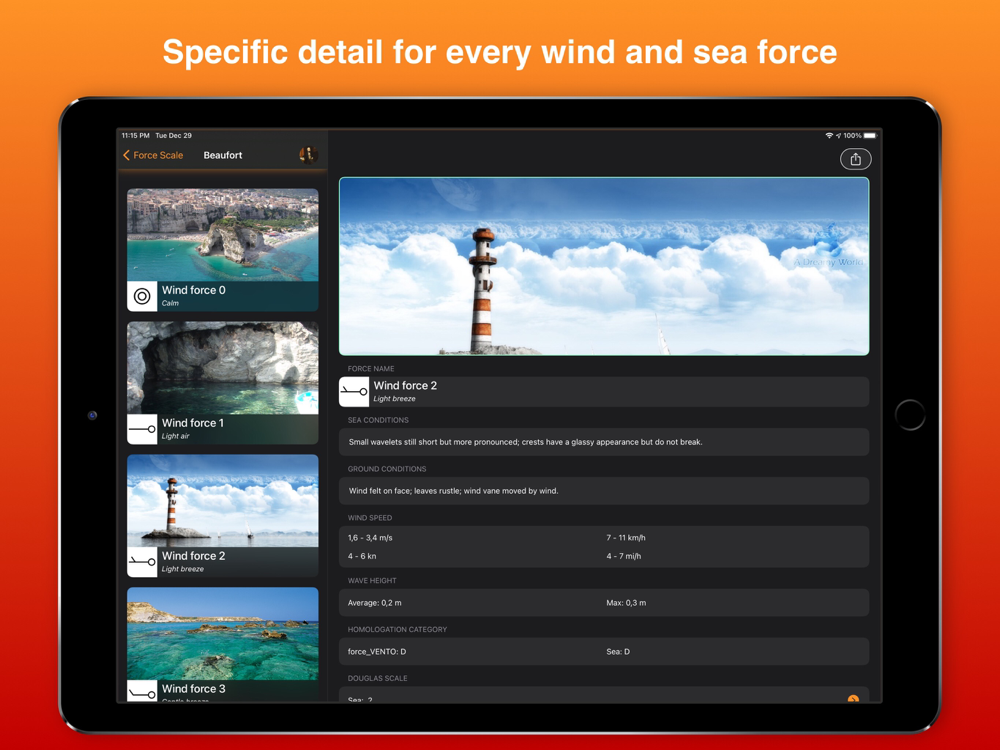Screen dimensions: 1000x750
Task: Click the Wi-Fi status icon
Action: [x=829, y=136]
